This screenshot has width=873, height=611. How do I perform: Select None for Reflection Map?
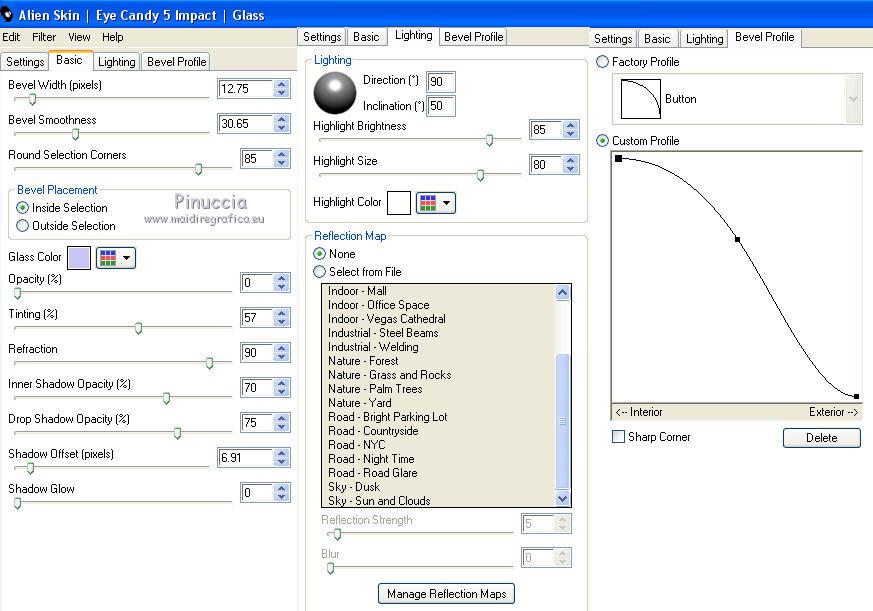[320, 254]
